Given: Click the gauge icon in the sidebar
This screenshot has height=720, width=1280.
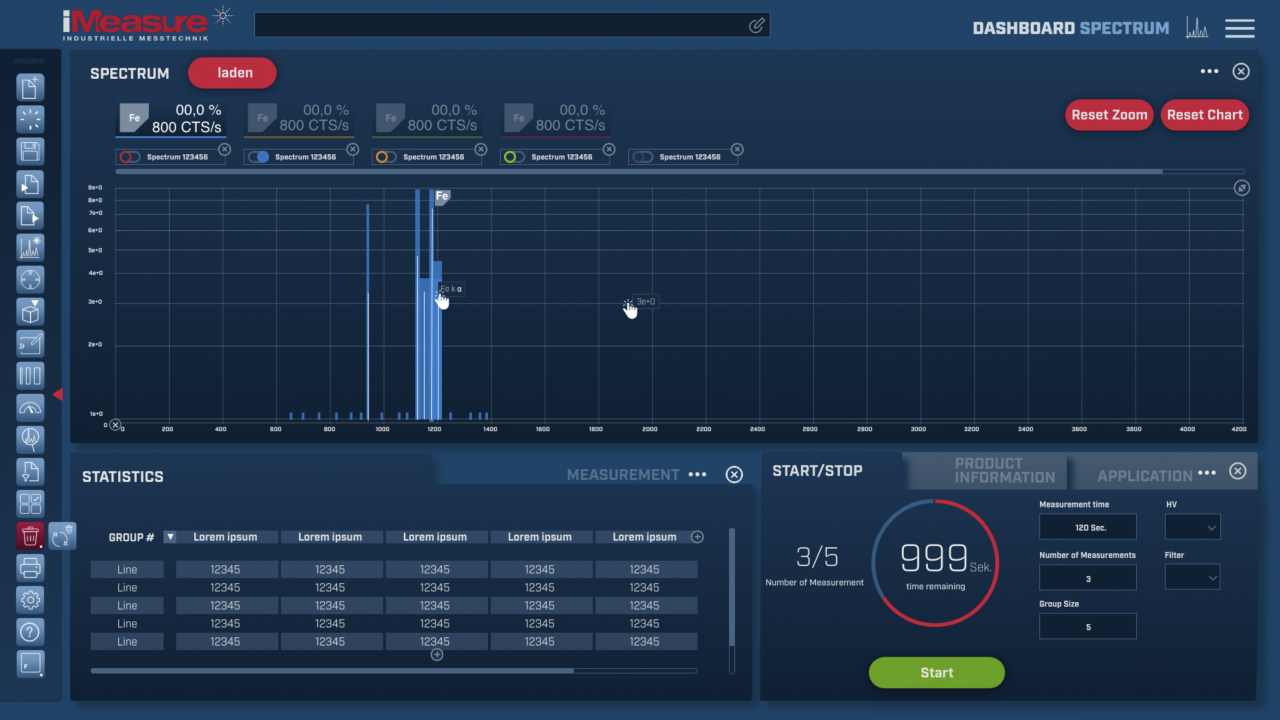Looking at the screenshot, I should 30,407.
